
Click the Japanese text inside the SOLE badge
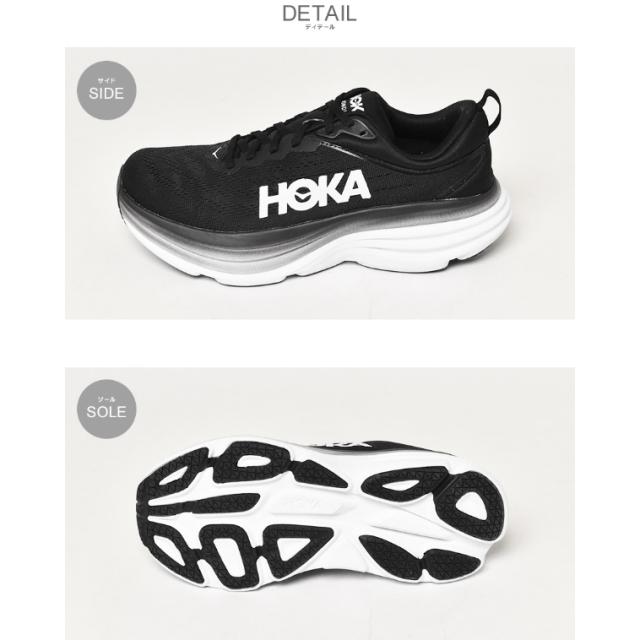click(x=107, y=400)
